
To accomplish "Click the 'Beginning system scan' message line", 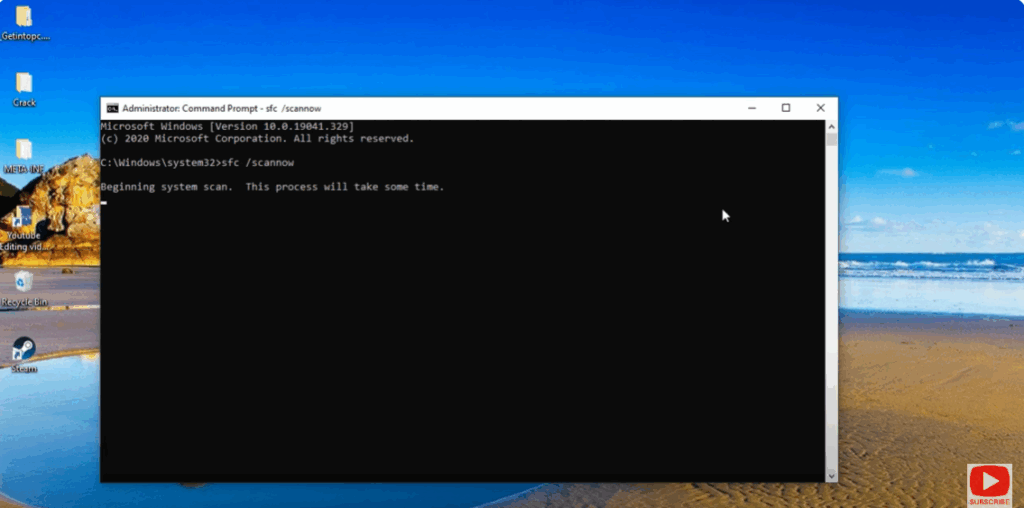I will [x=272, y=187].
